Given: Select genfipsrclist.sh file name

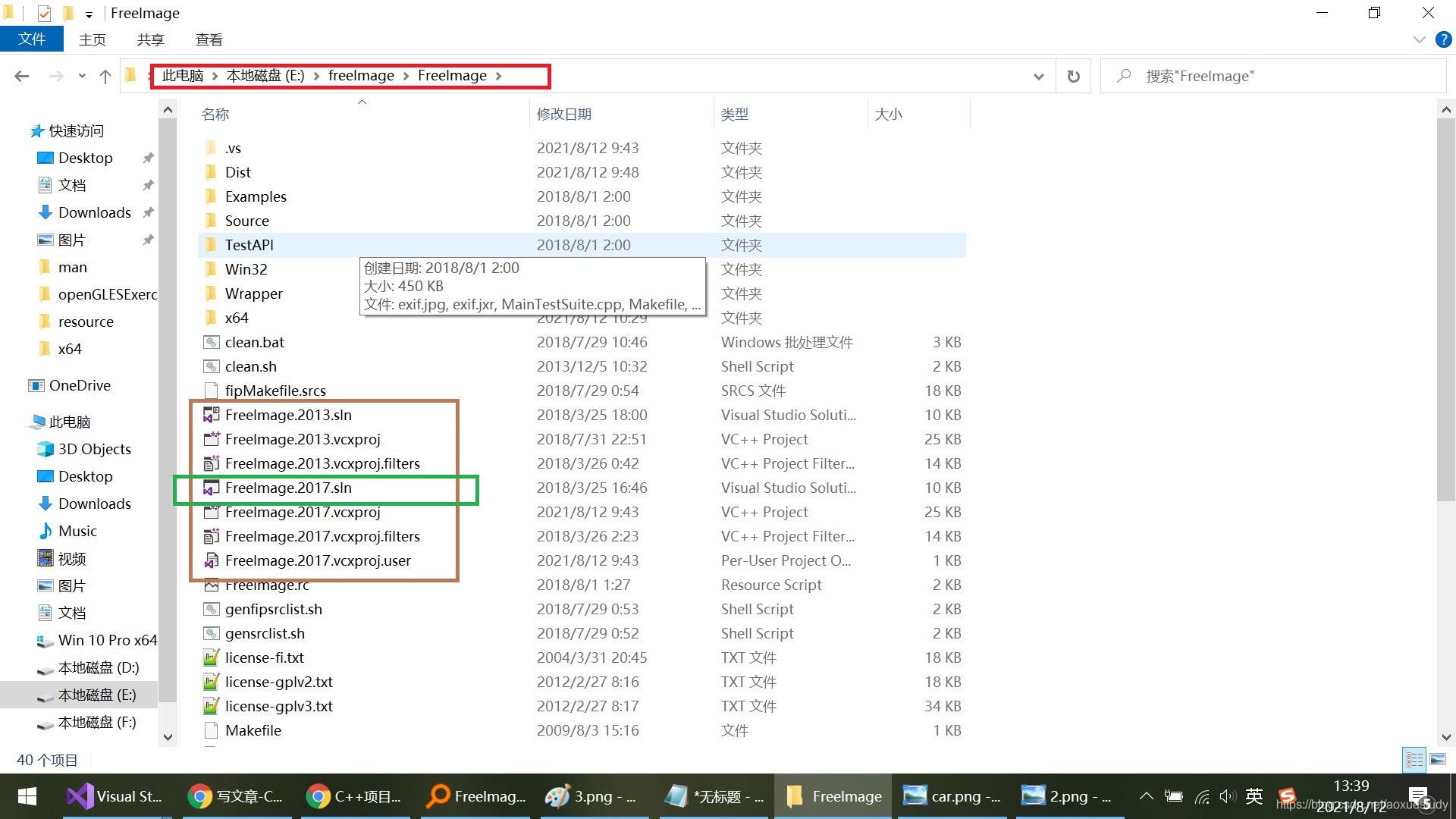Looking at the screenshot, I should coord(273,609).
